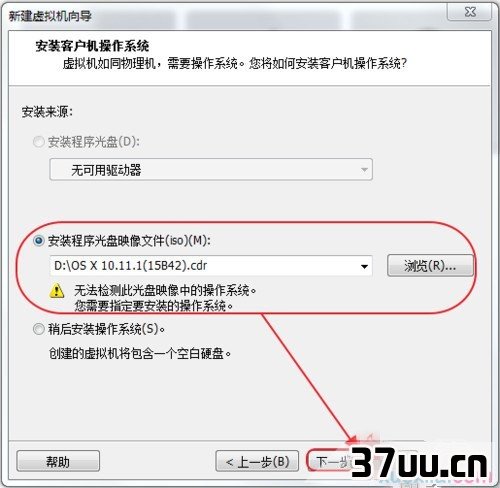Click the 无可用驱动器 text in combo box
The height and width of the screenshot is (488, 500).
coord(106,170)
